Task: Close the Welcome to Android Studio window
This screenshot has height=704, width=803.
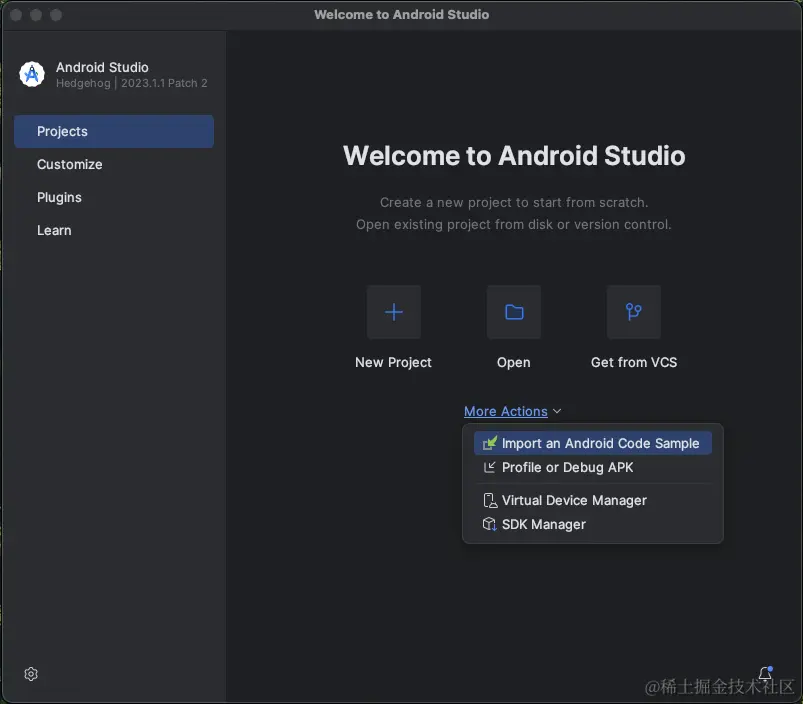Action: point(16,15)
